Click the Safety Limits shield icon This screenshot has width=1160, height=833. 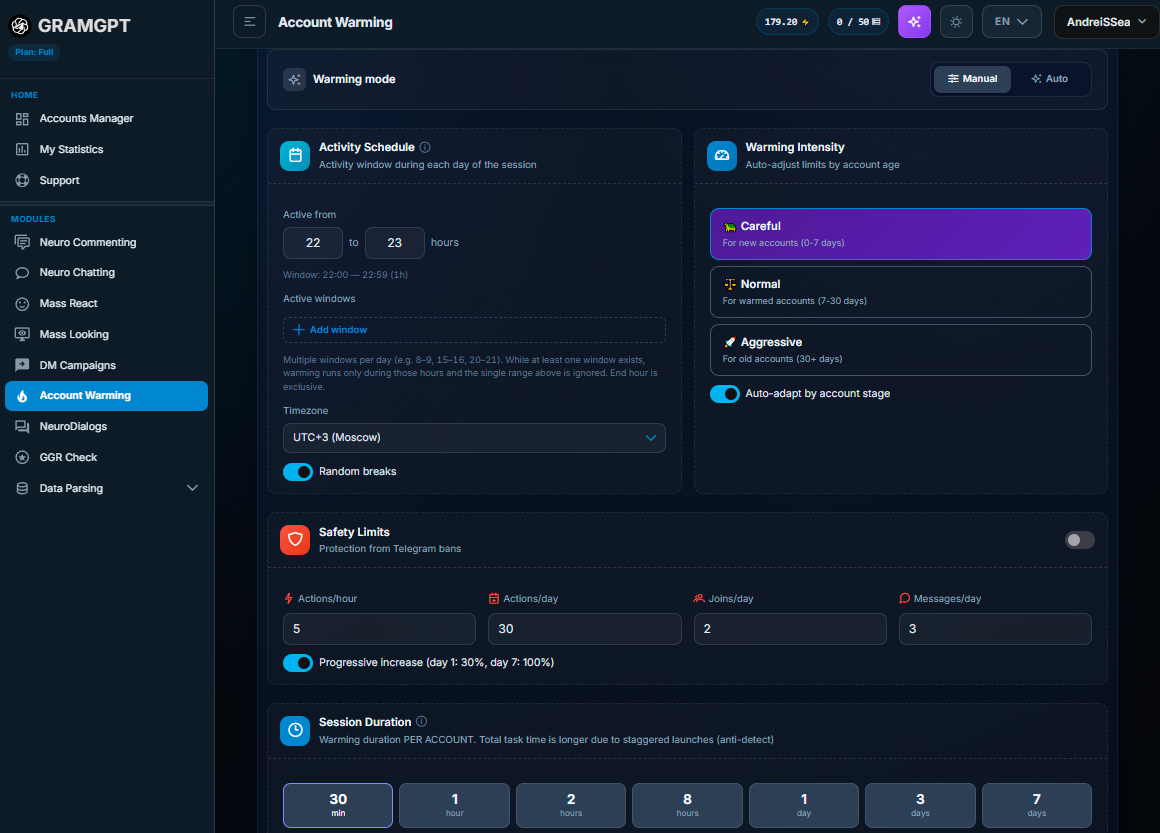click(295, 540)
